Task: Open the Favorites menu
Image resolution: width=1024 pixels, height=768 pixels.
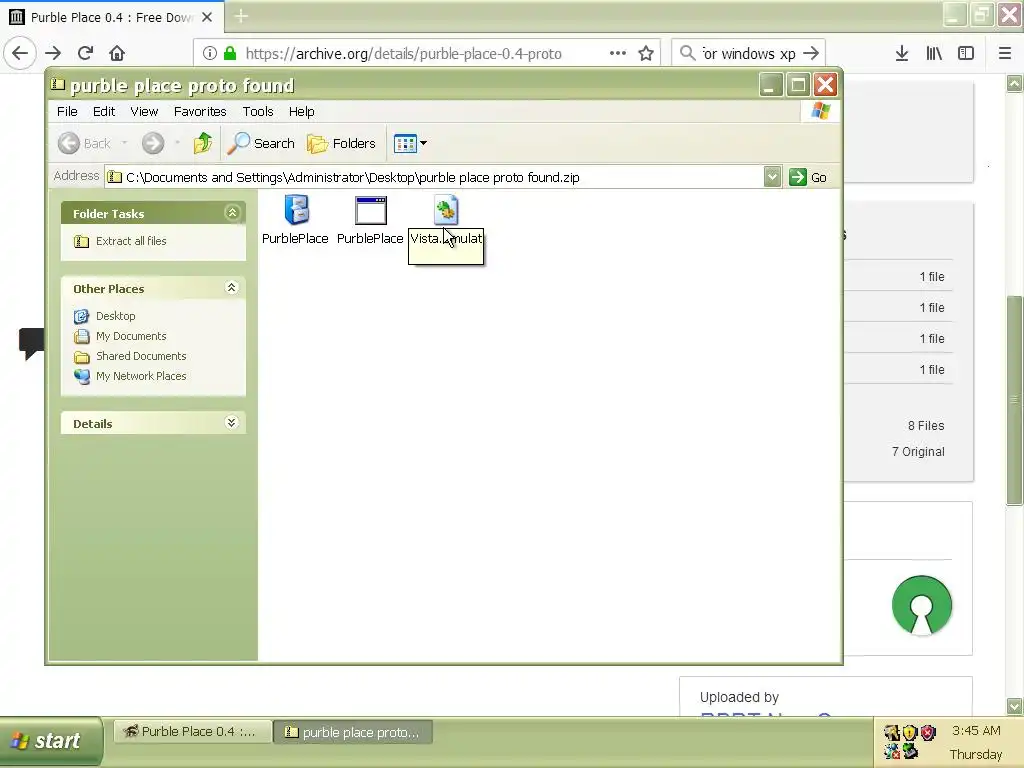Action: click(200, 112)
